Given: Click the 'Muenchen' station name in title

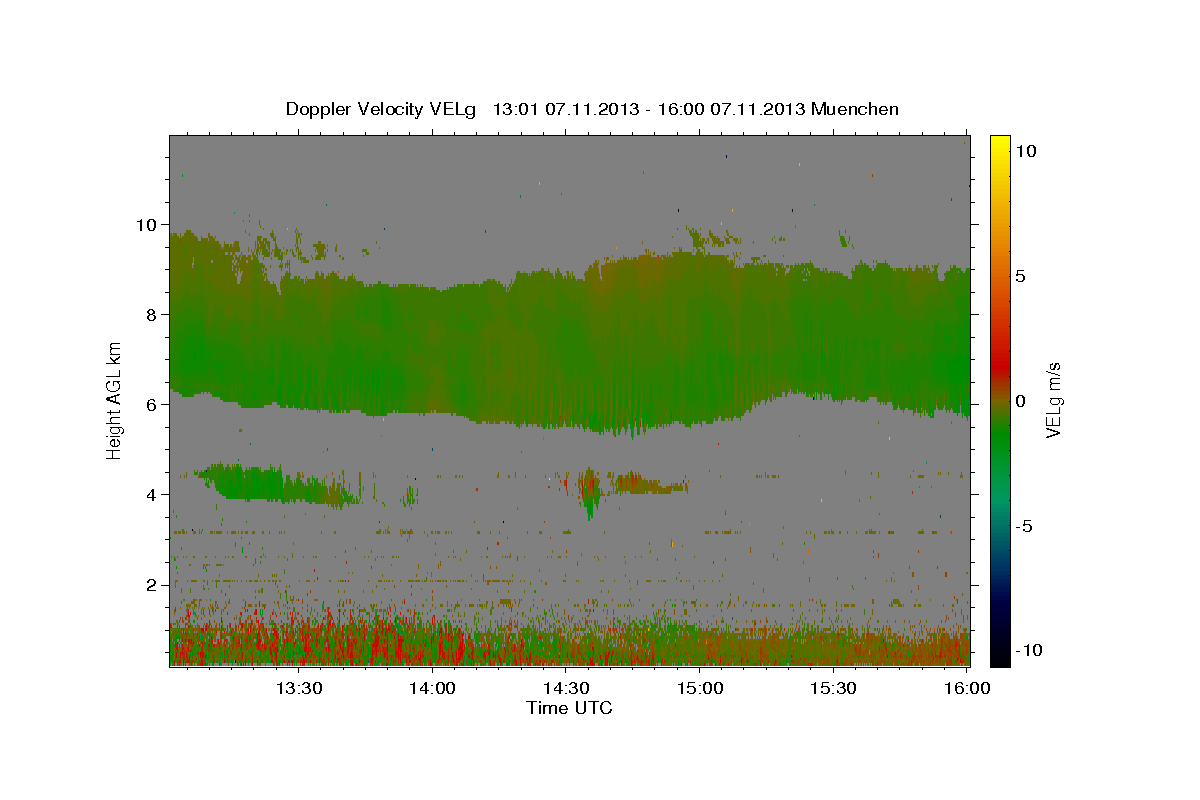Looking at the screenshot, I should pos(856,109).
